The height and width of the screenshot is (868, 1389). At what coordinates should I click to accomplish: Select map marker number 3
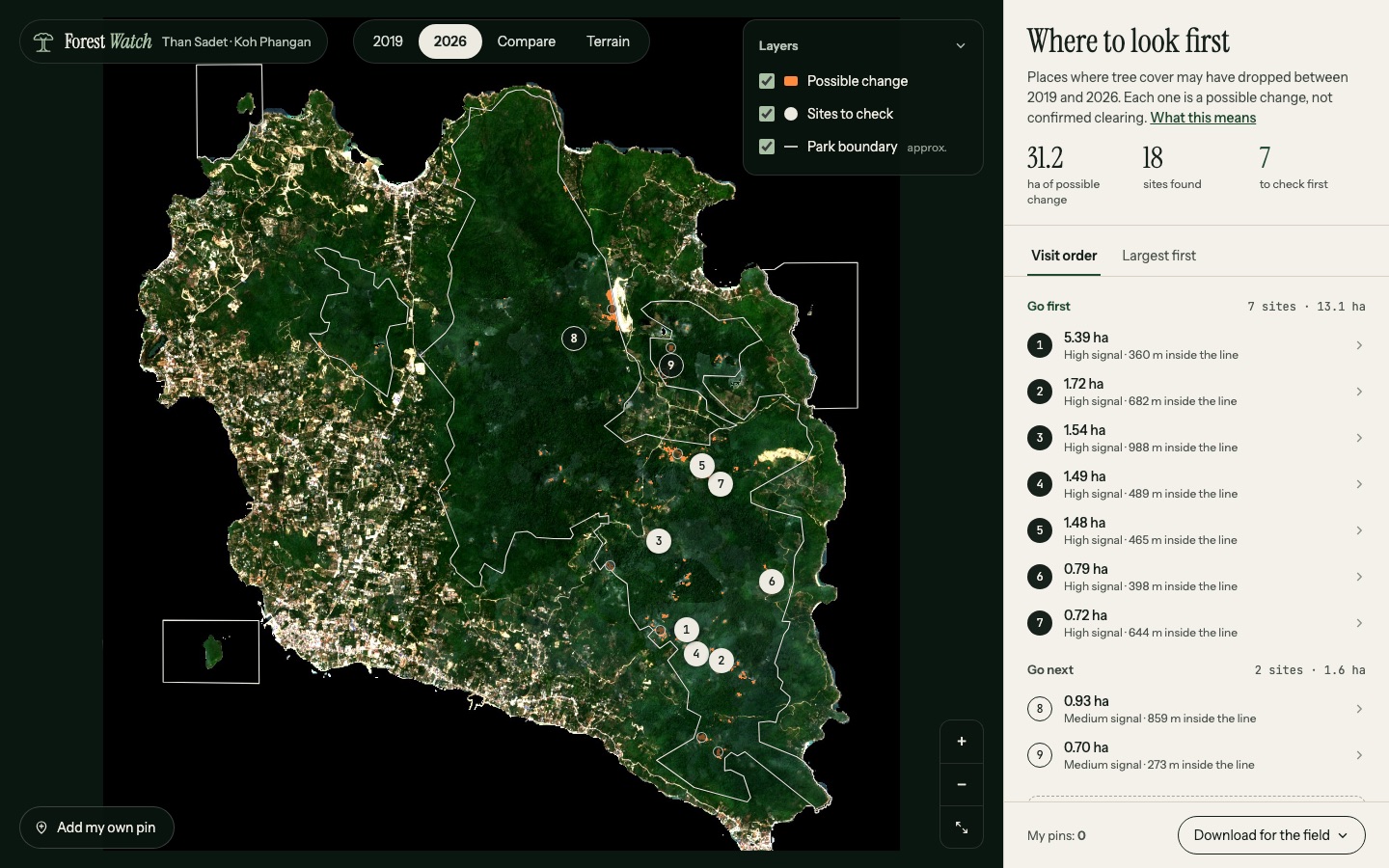tap(659, 541)
